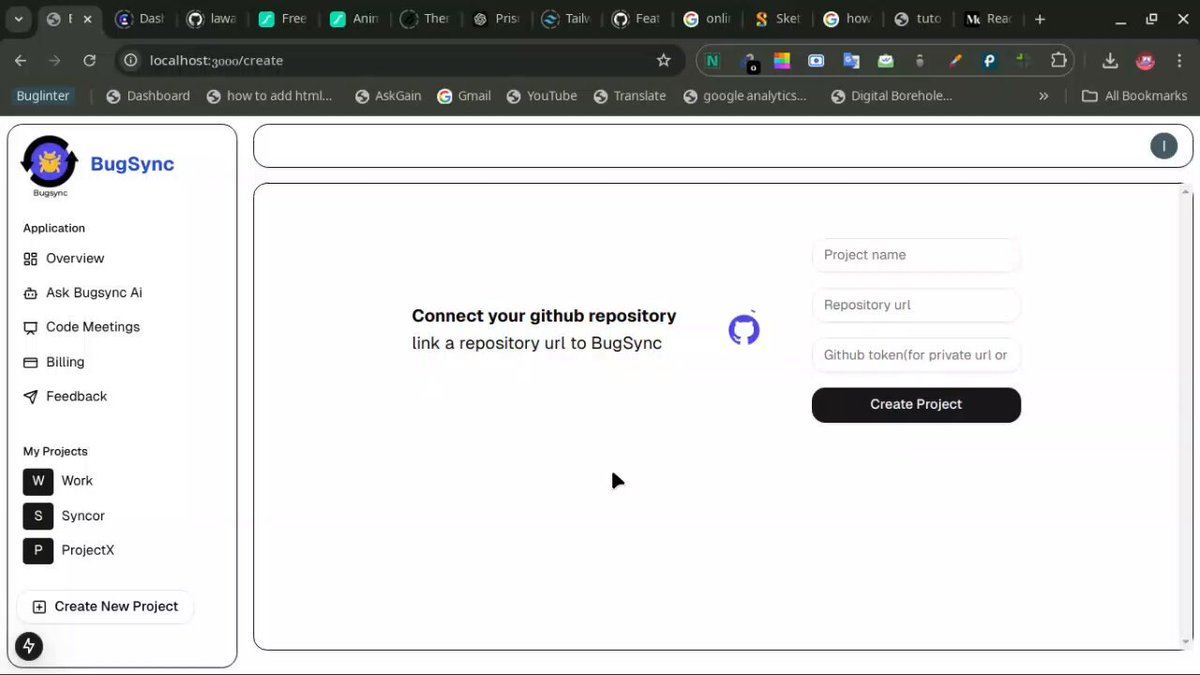Click browser forward arrow
This screenshot has height=675, width=1200.
pyautogui.click(x=55, y=60)
